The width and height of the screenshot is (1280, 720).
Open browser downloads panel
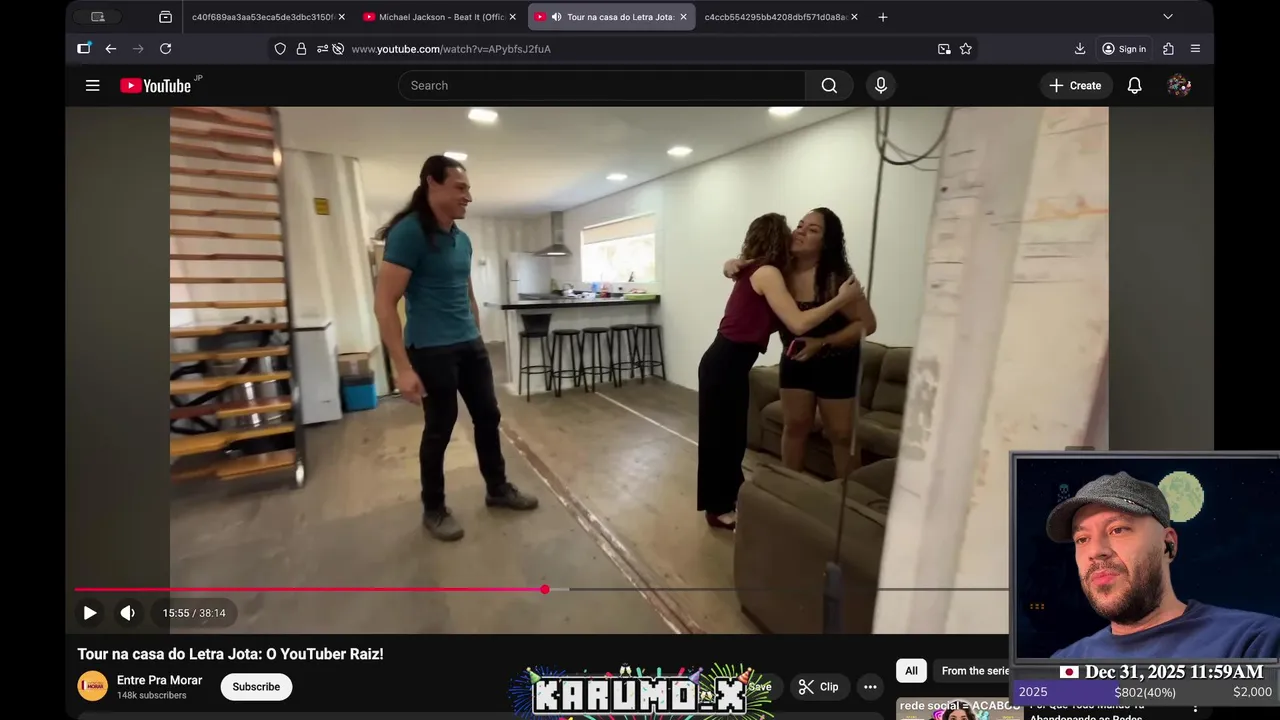click(x=1080, y=49)
